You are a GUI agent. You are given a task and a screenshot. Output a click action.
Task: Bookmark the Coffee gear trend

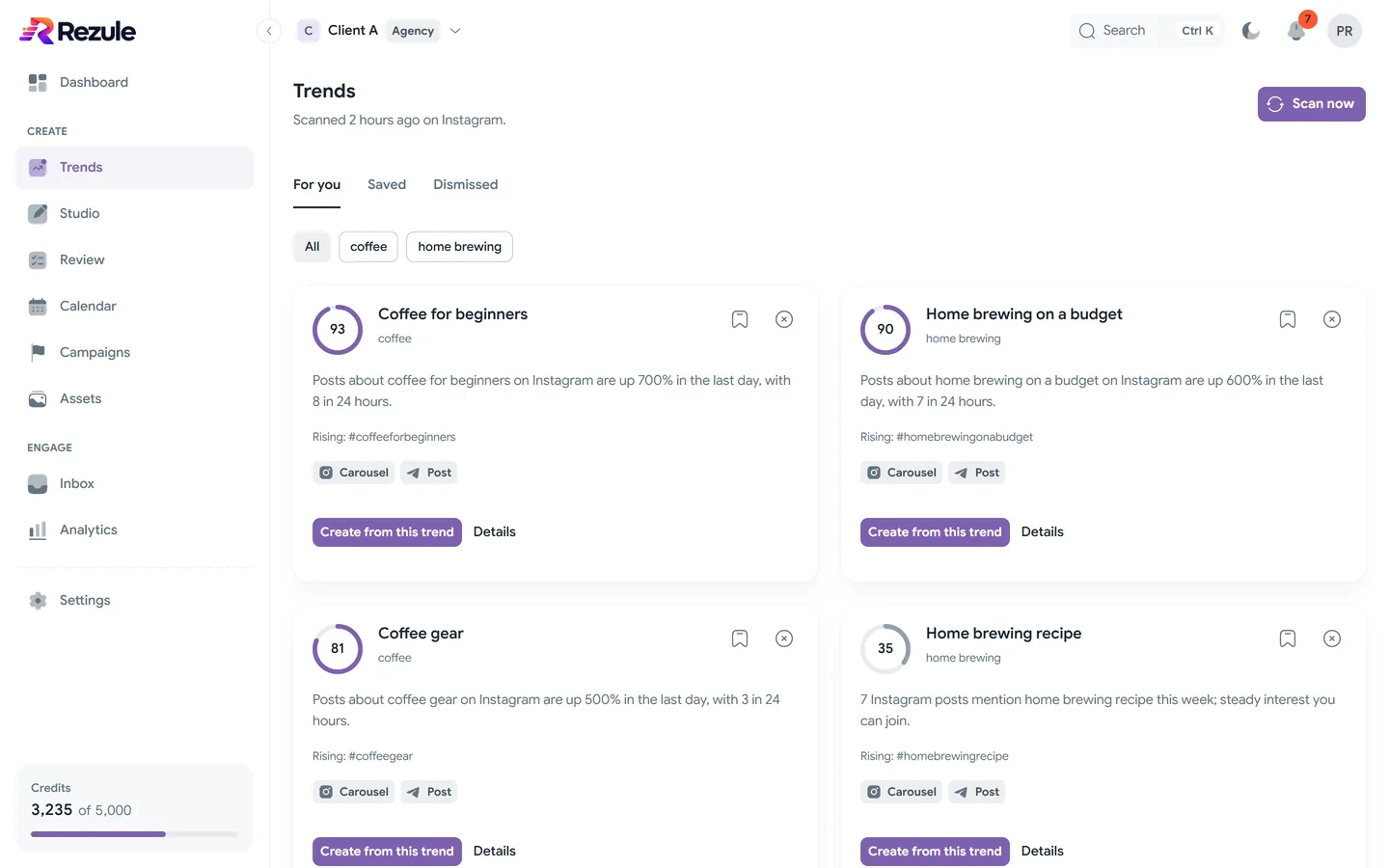[740, 638]
